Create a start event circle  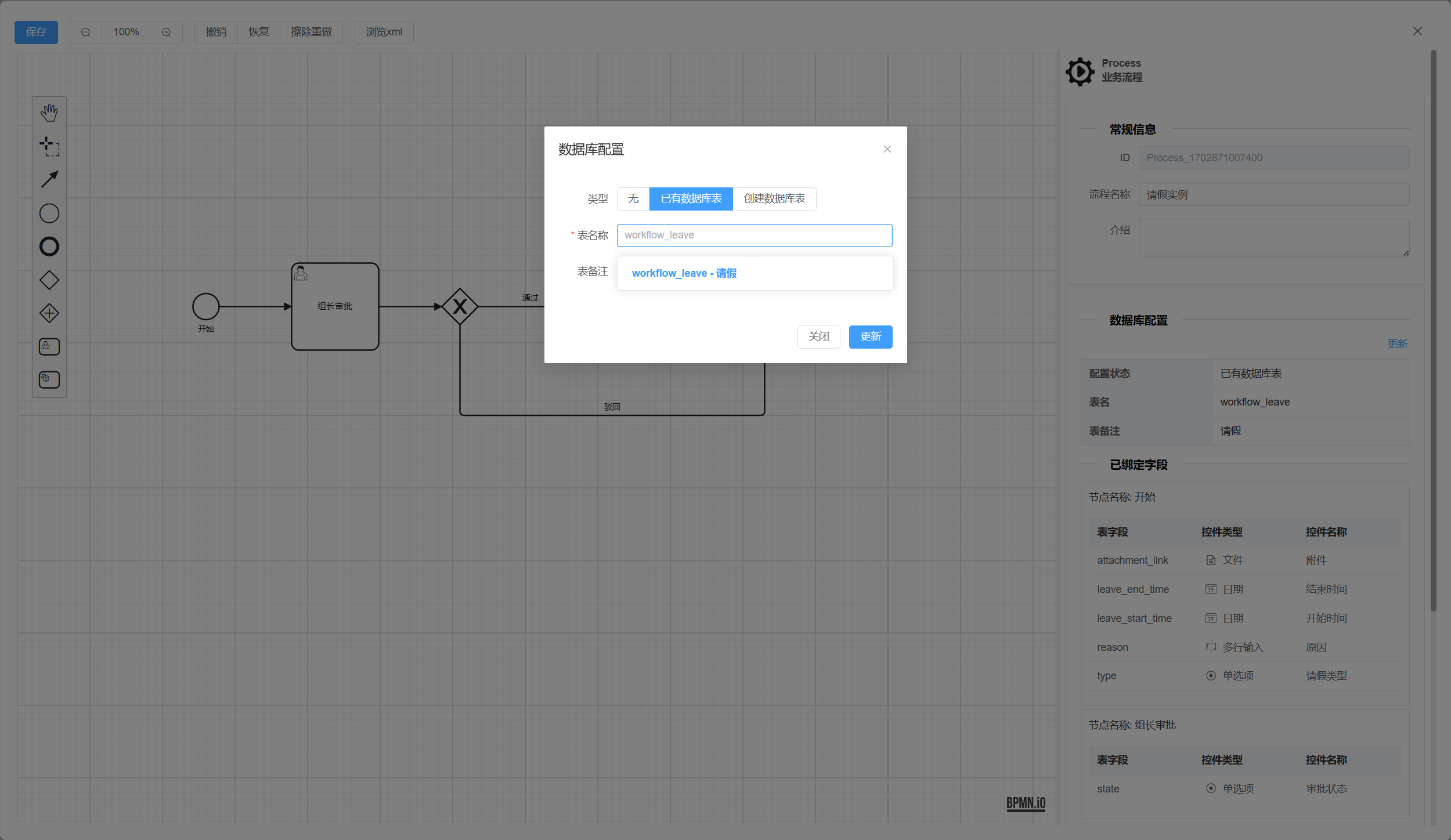tap(49, 213)
